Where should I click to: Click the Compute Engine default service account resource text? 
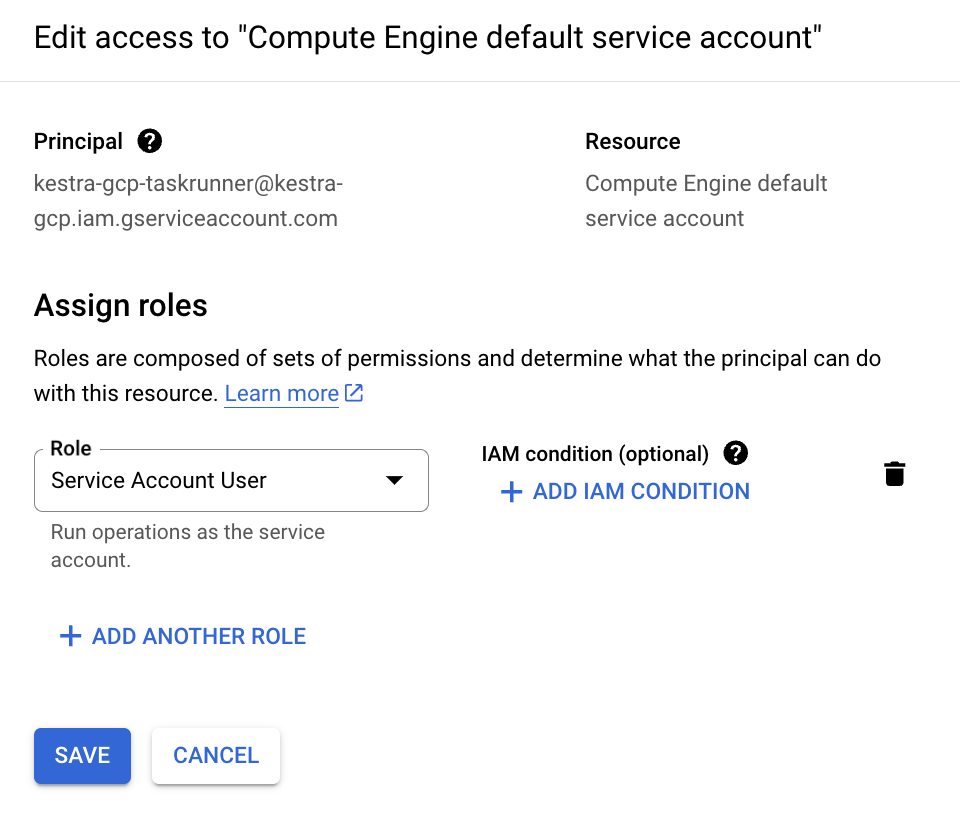pos(706,201)
